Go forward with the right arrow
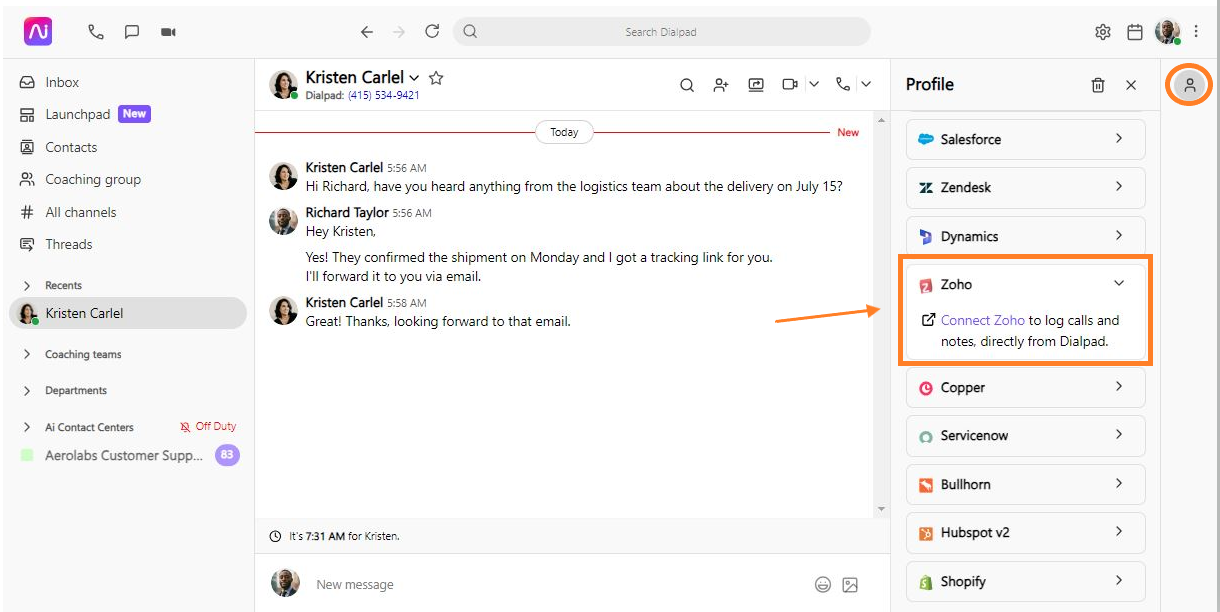The image size is (1220, 612). tap(399, 32)
